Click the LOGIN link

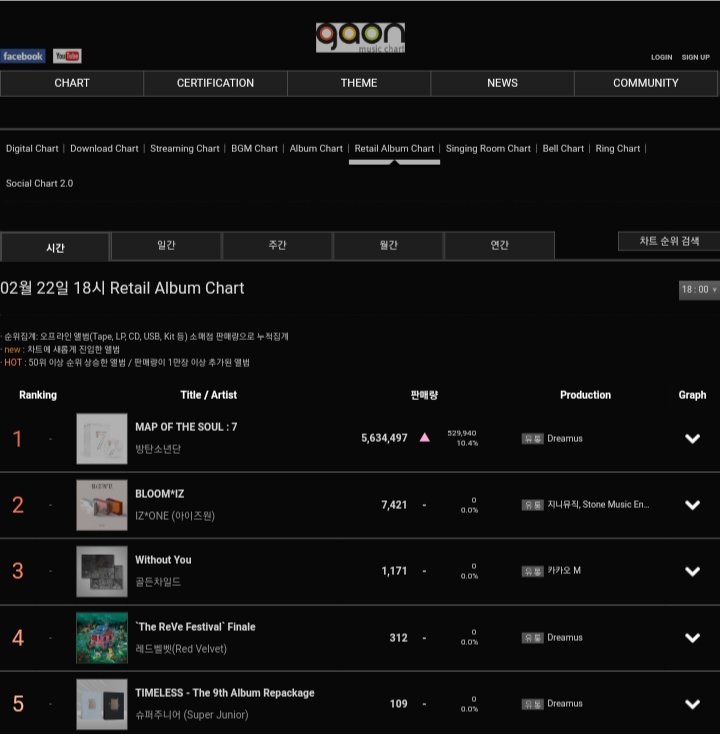pyautogui.click(x=661, y=57)
